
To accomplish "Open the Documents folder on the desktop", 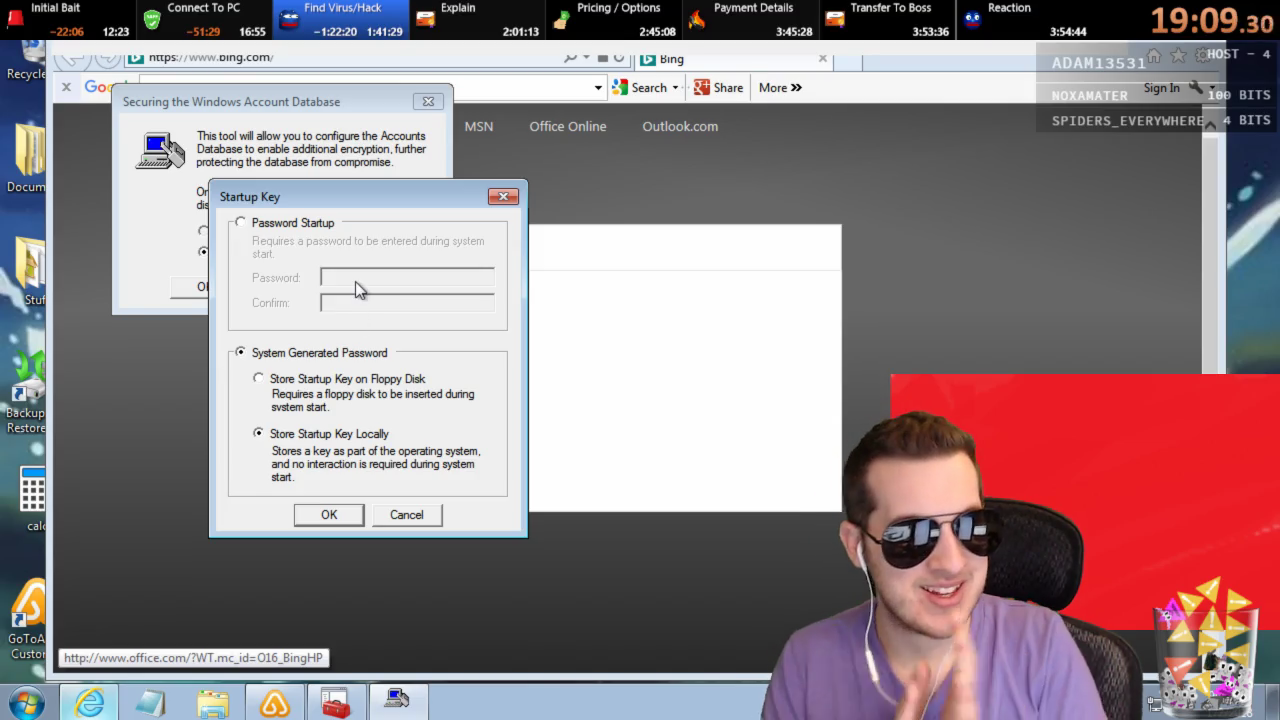I will 28,160.
